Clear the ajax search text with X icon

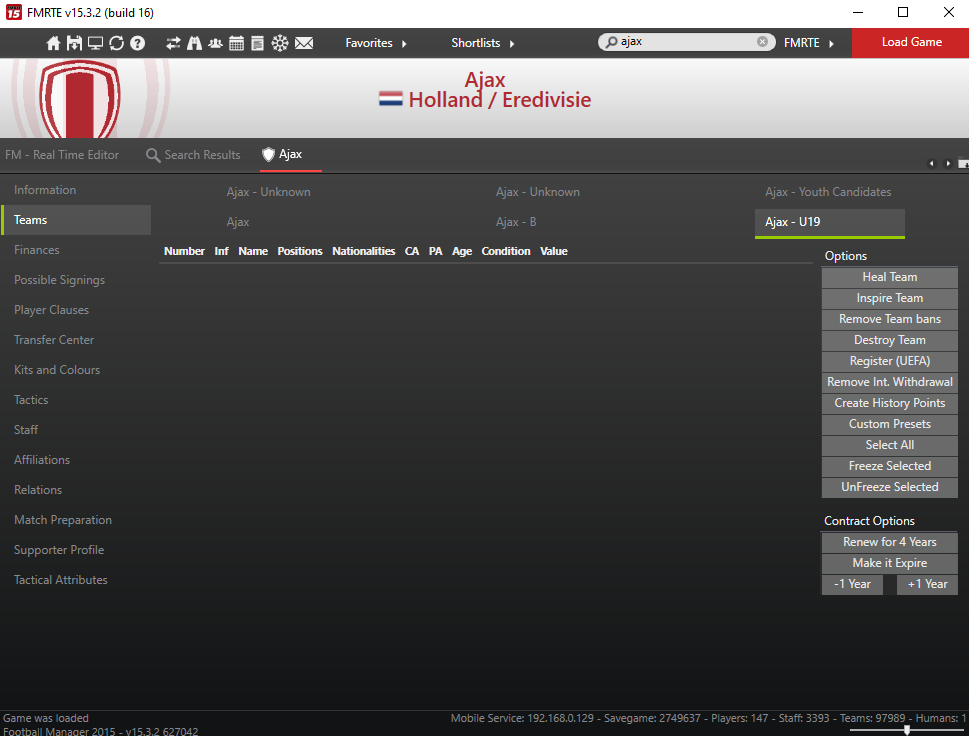click(762, 41)
